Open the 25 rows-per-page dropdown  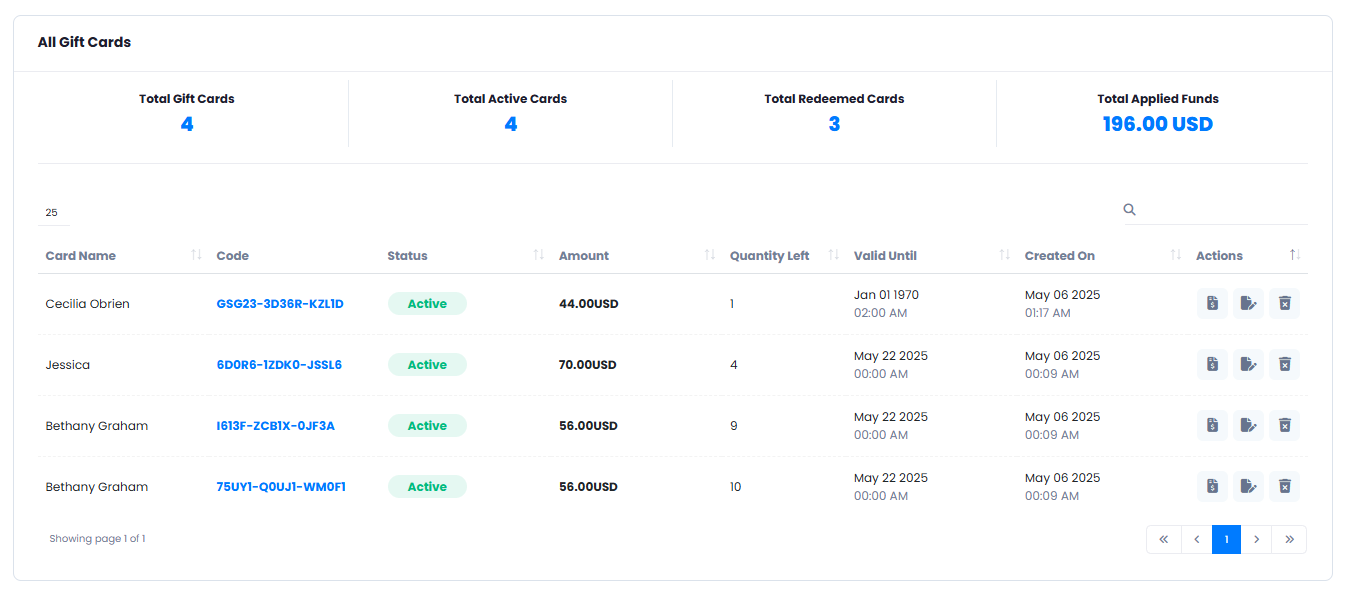54,212
